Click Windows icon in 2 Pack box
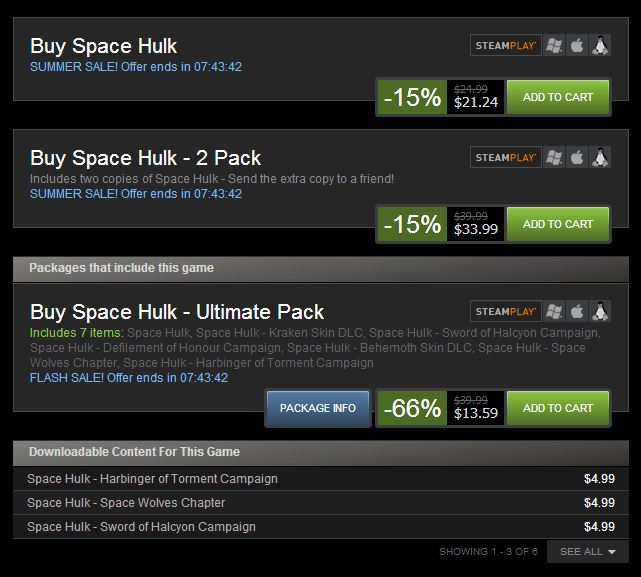The width and height of the screenshot is (641, 577). click(554, 157)
